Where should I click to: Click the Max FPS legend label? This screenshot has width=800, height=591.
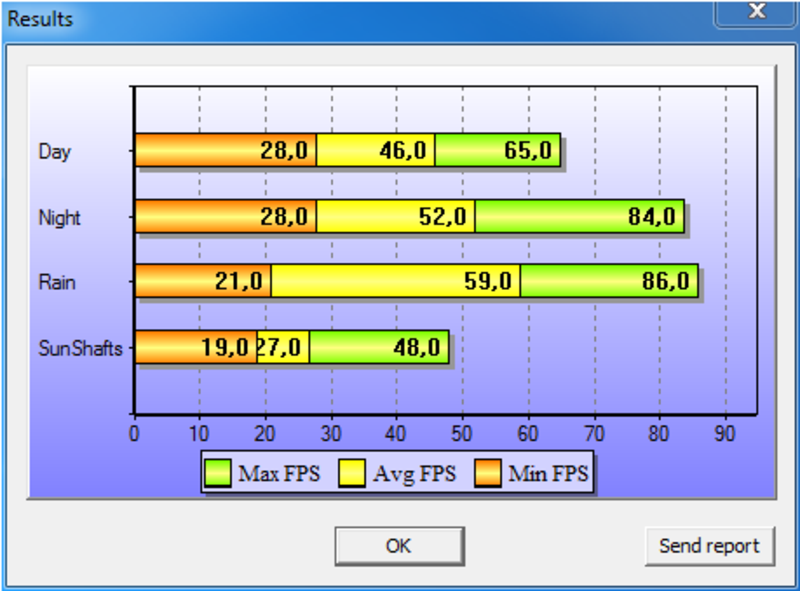[279, 474]
